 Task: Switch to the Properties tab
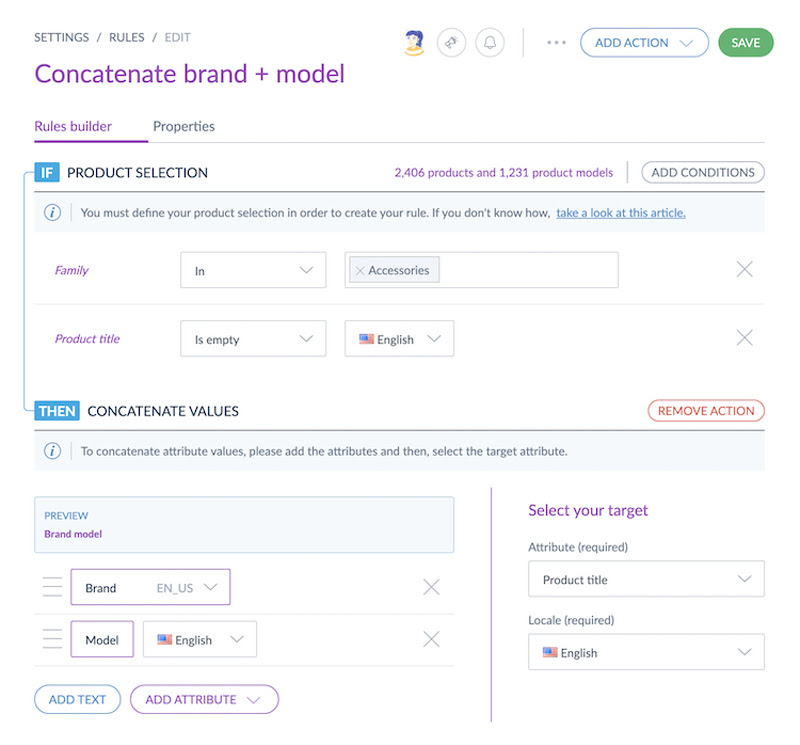click(184, 126)
